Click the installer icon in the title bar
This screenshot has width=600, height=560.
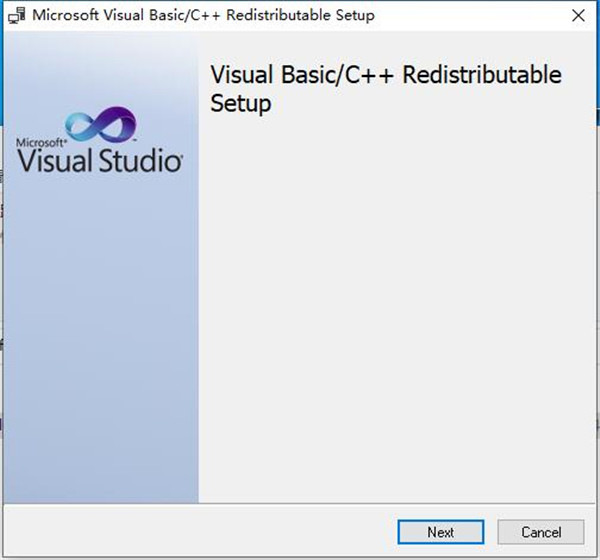17,16
